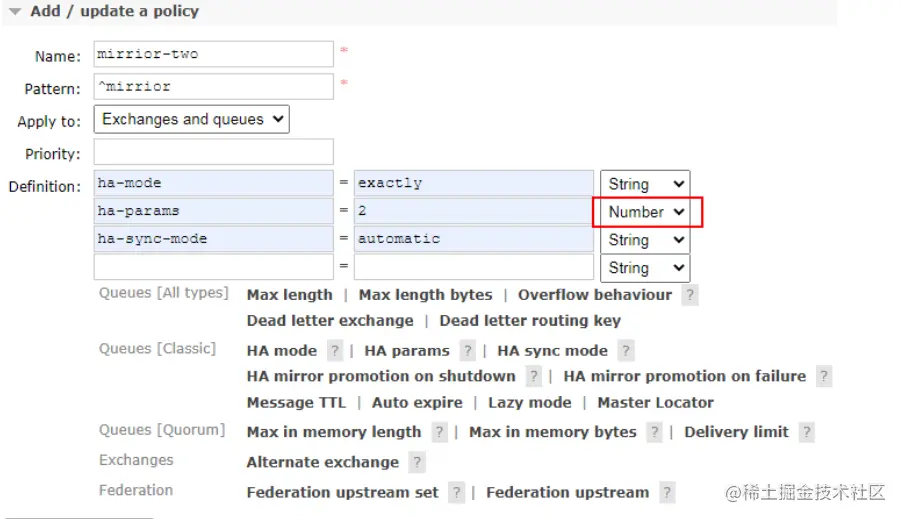
Task: Open help for Max in memory bytes
Action: 654,432
